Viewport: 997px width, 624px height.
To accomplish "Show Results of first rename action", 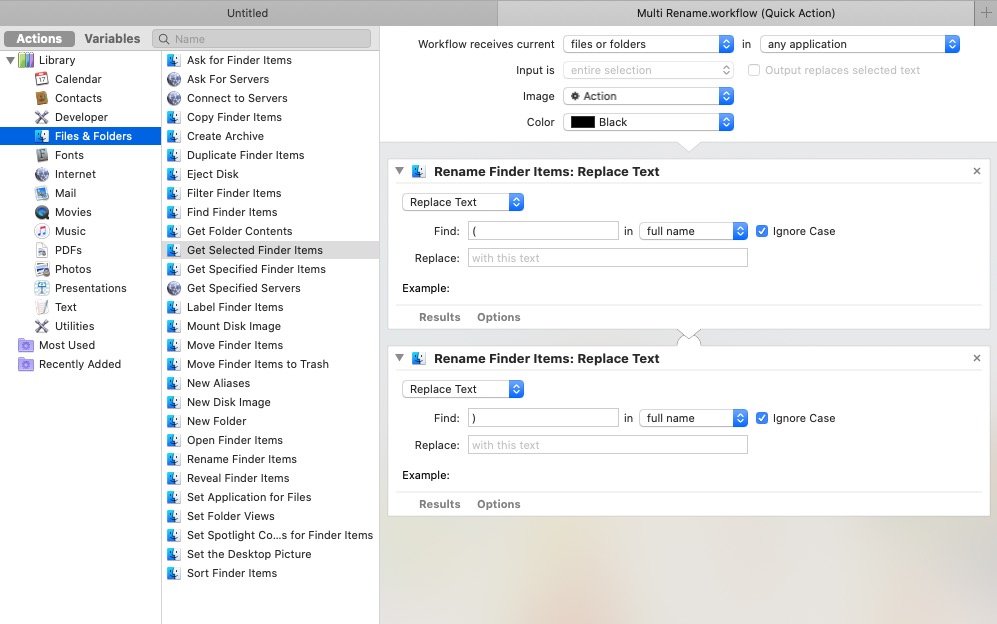I will click(x=439, y=317).
